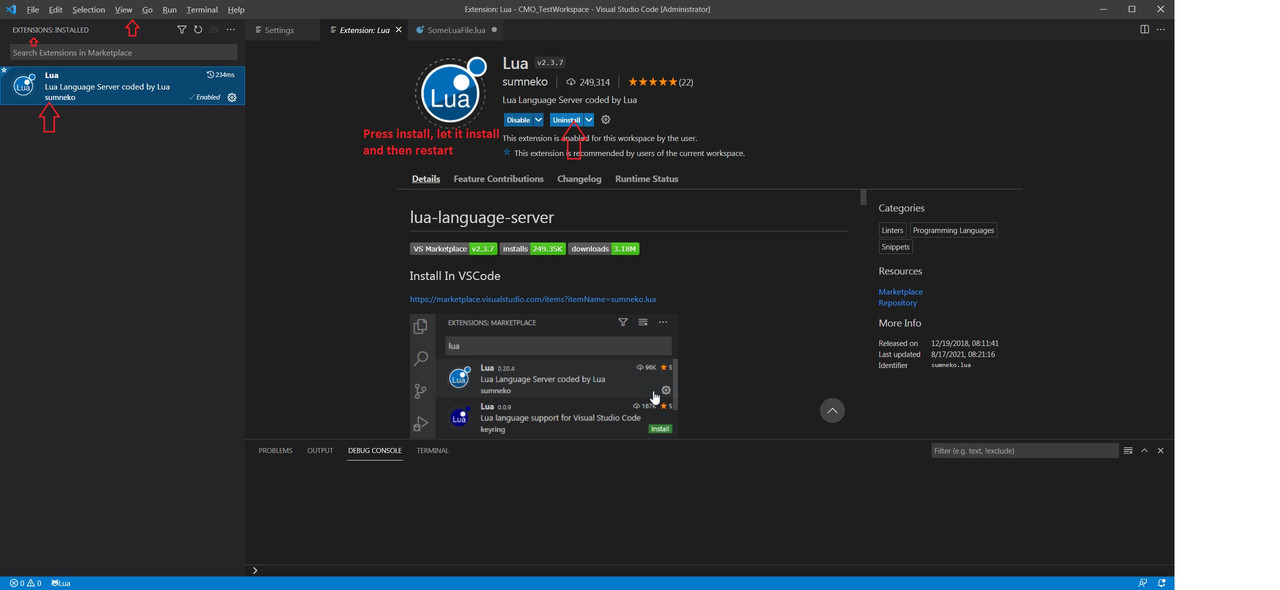Open the Selection menu
This screenshot has width=1280, height=590.
coord(88,9)
